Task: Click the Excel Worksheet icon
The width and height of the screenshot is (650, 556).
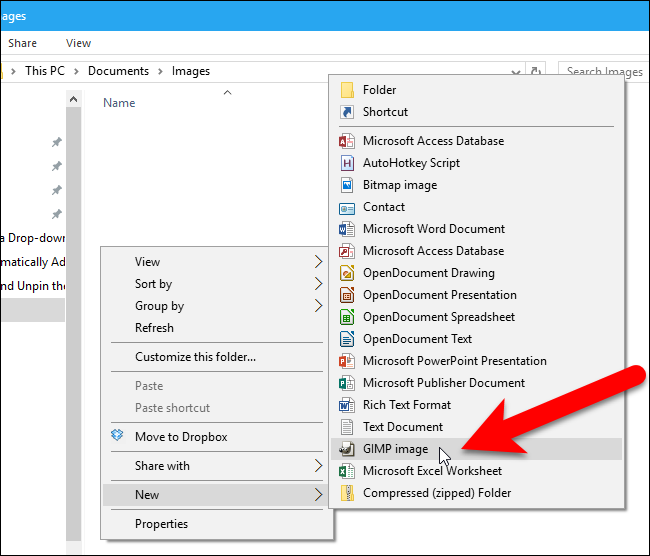Action: point(347,471)
